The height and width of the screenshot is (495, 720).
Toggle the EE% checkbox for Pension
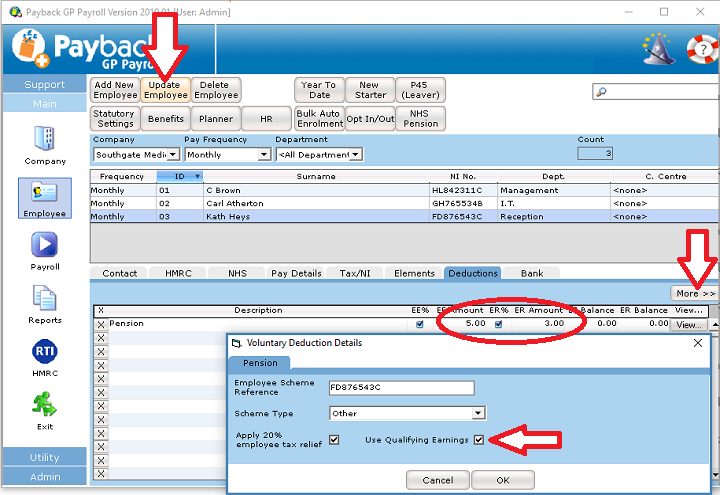(x=420, y=324)
